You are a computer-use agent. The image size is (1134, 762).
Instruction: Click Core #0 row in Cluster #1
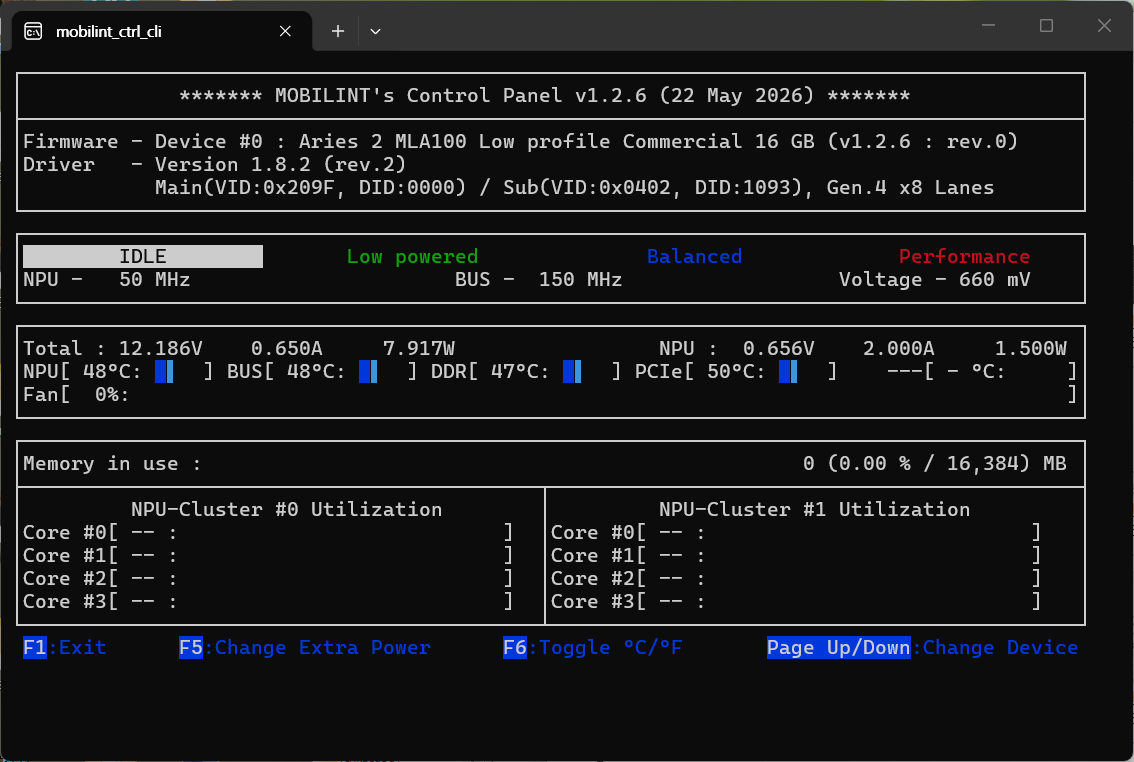796,533
